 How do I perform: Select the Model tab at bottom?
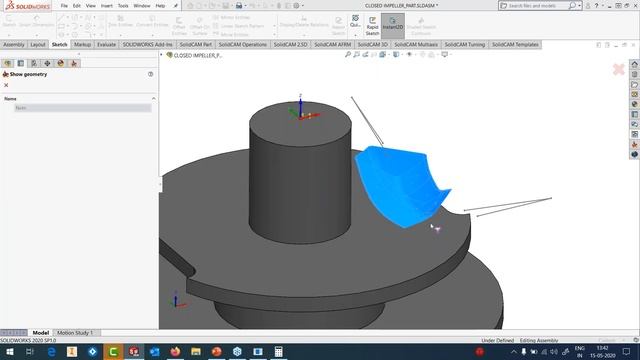(x=41, y=333)
